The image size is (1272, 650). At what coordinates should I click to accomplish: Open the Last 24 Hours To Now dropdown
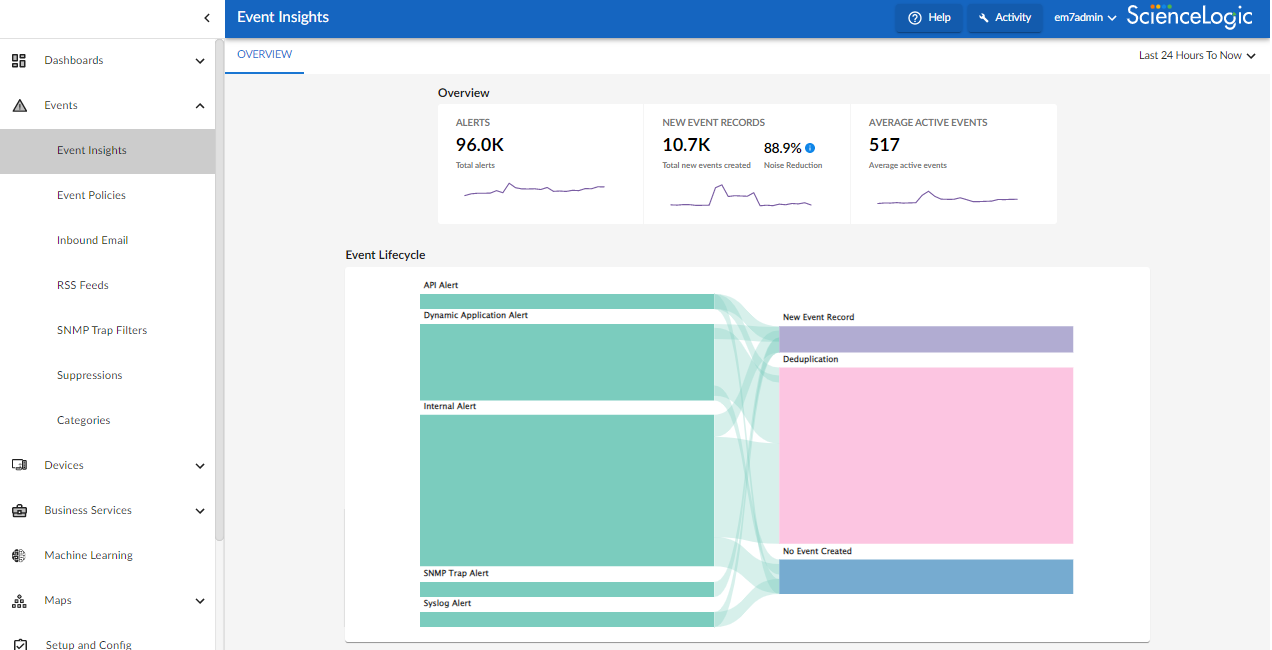(1196, 55)
